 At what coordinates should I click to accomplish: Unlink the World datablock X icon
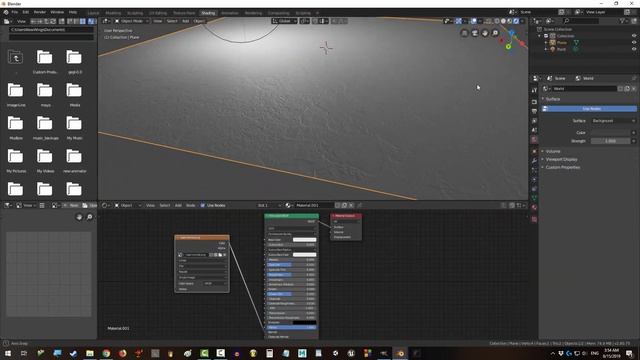tap(633, 89)
